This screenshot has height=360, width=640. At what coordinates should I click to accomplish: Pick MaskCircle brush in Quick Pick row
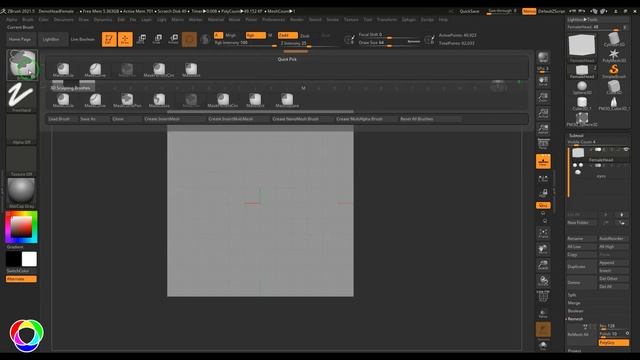tap(63, 70)
